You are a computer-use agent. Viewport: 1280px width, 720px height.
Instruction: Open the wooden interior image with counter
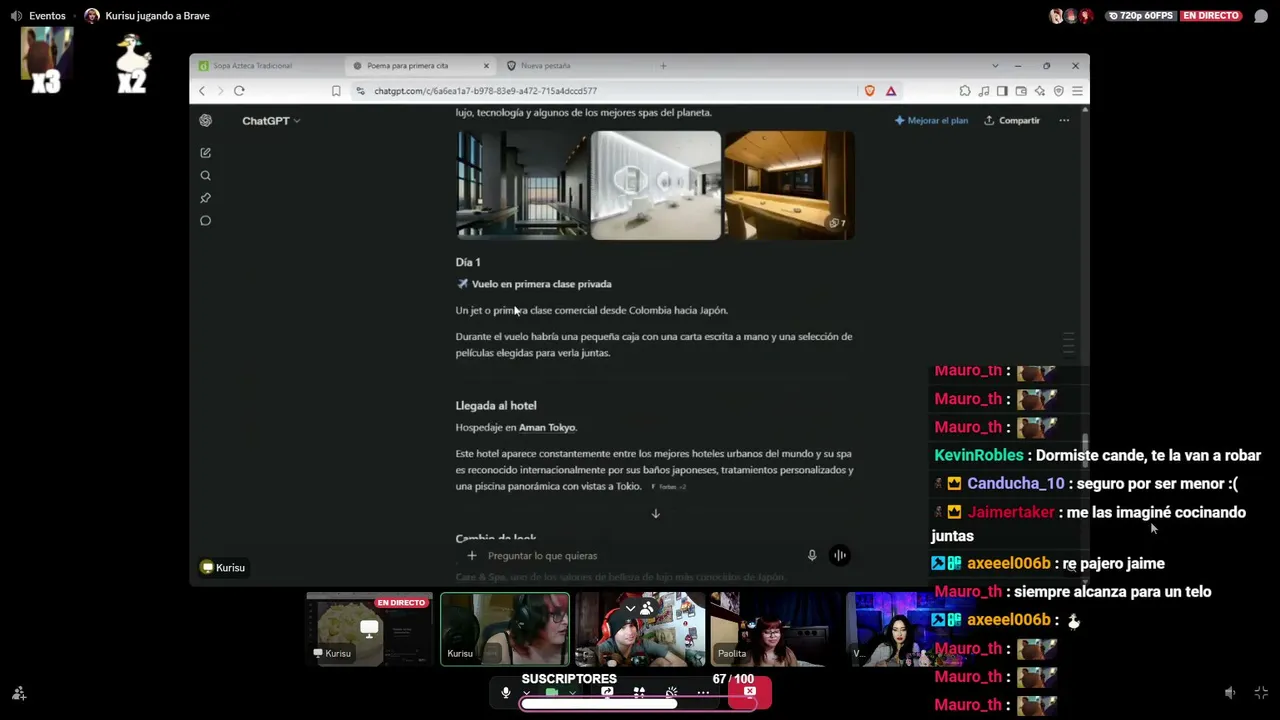click(789, 185)
